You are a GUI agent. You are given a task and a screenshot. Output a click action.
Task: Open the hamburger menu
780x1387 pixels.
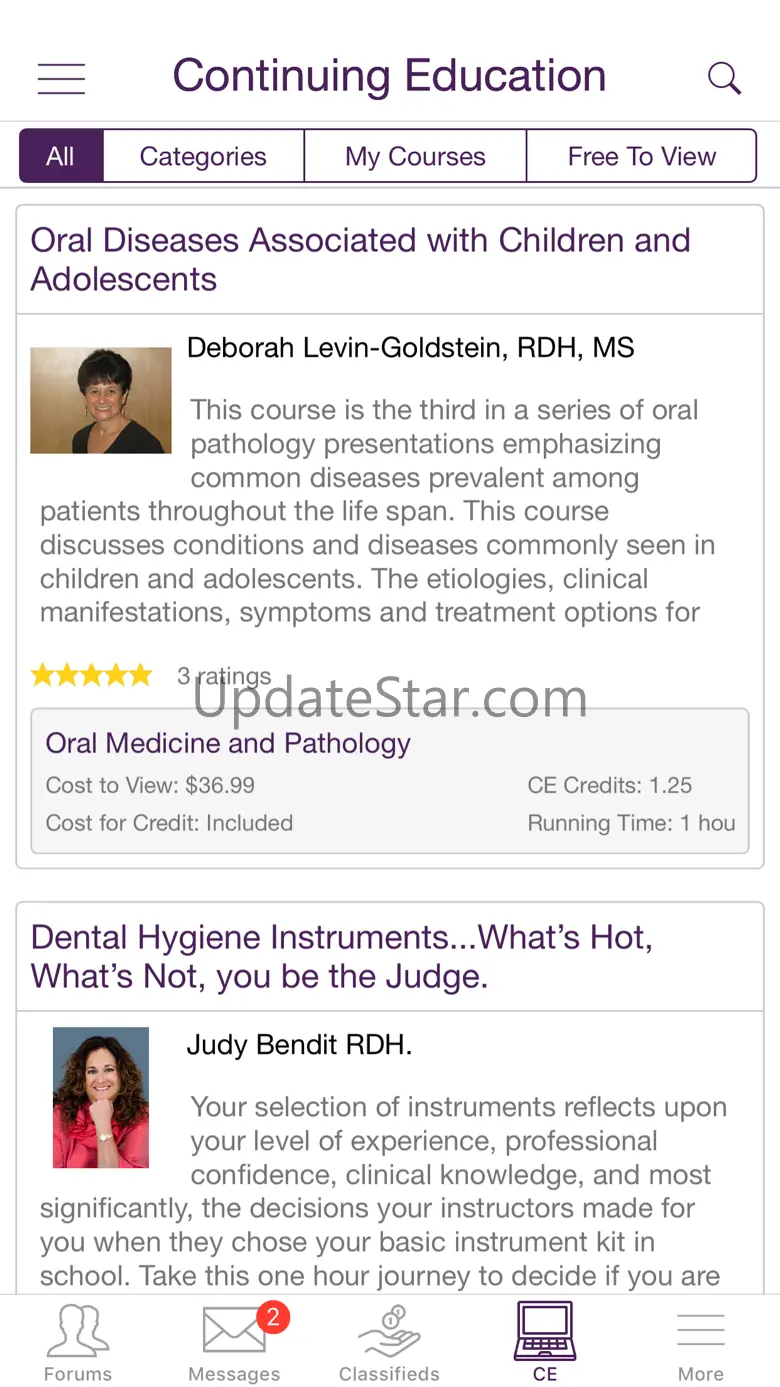pos(61,78)
